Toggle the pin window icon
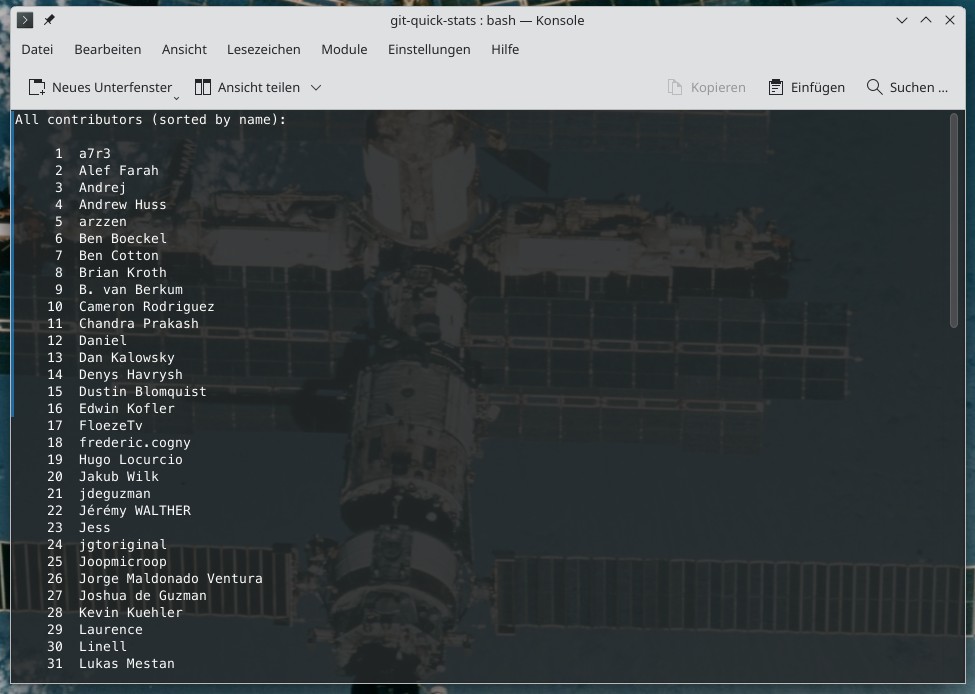This screenshot has width=975, height=694. point(49,20)
